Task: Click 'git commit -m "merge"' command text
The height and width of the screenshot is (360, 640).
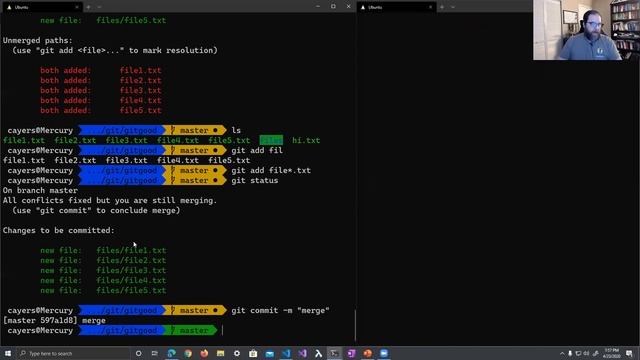Action: tap(280, 311)
